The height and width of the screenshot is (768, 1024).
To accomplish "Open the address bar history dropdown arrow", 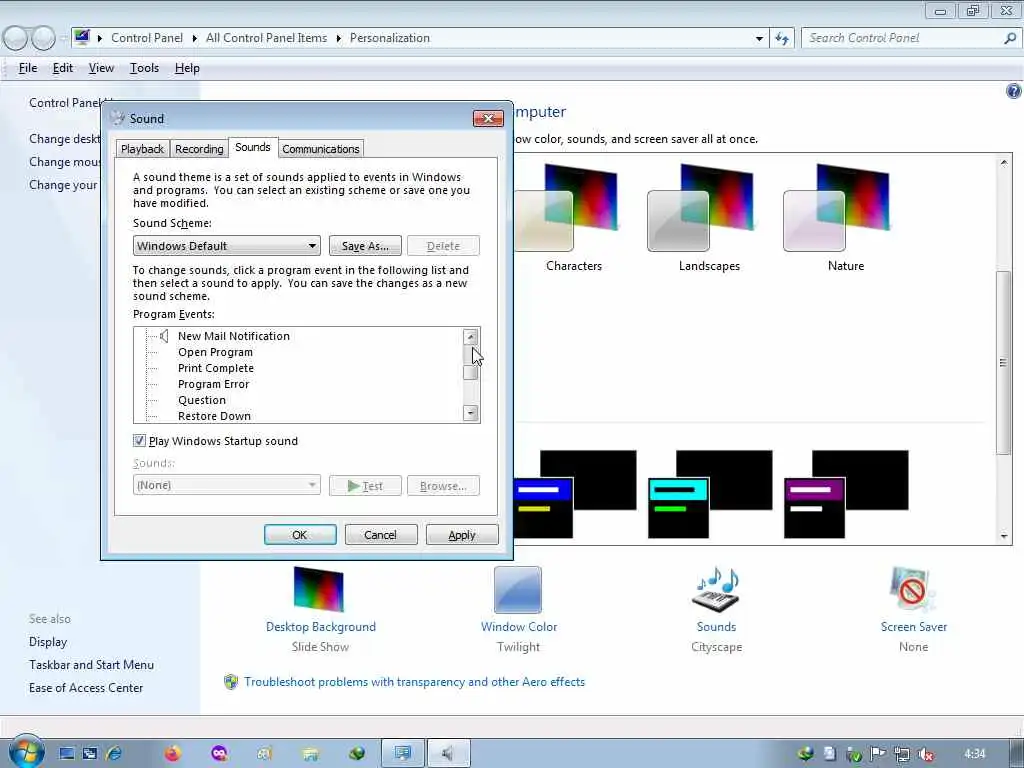I will coord(759,39).
